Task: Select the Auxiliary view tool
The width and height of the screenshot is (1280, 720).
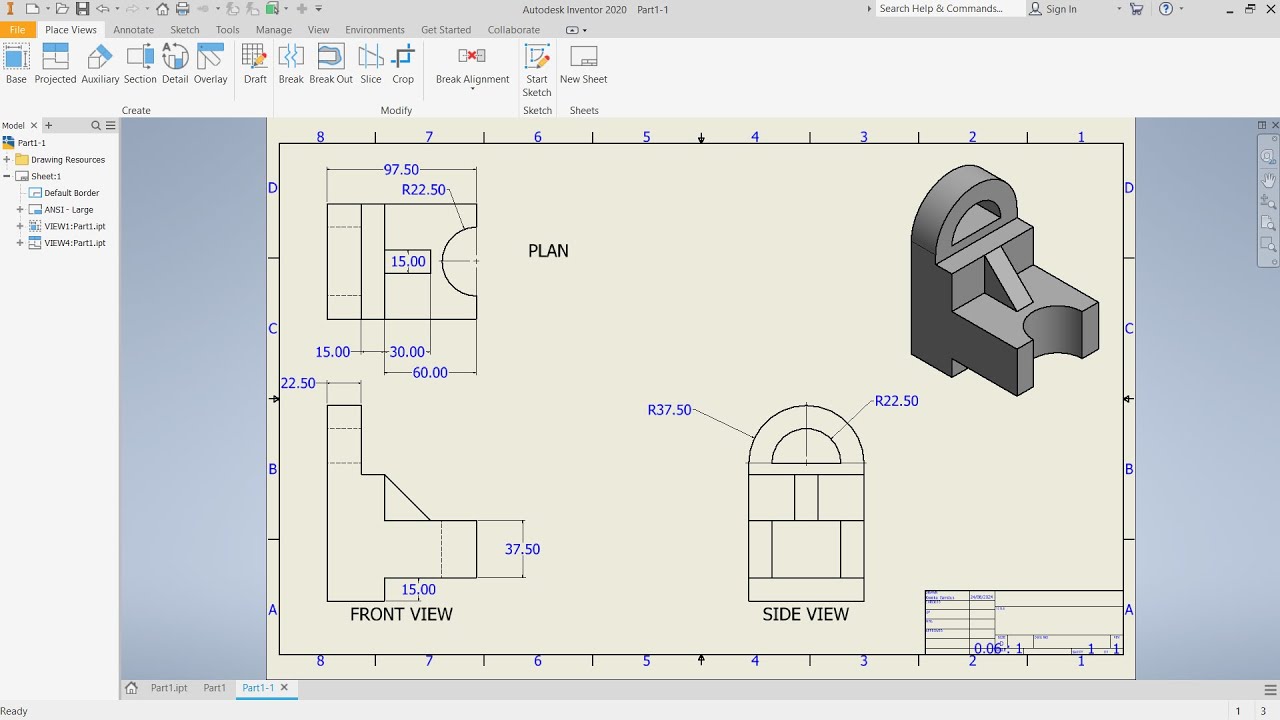Action: pos(100,64)
